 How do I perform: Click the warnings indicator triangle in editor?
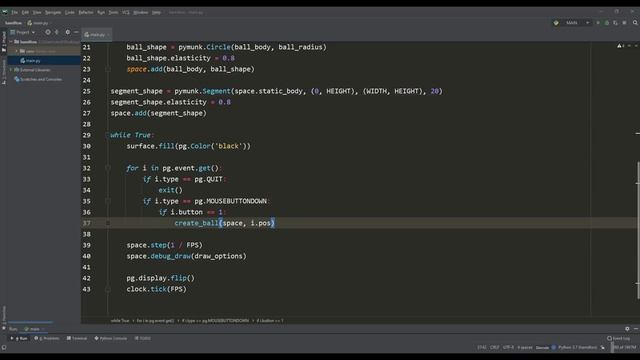(620, 46)
